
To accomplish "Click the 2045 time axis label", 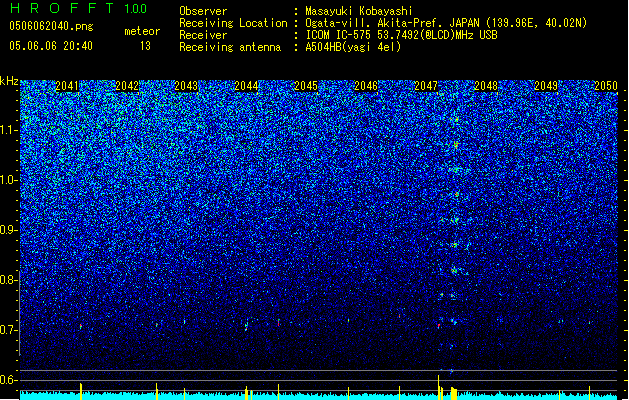I will click(x=306, y=86).
